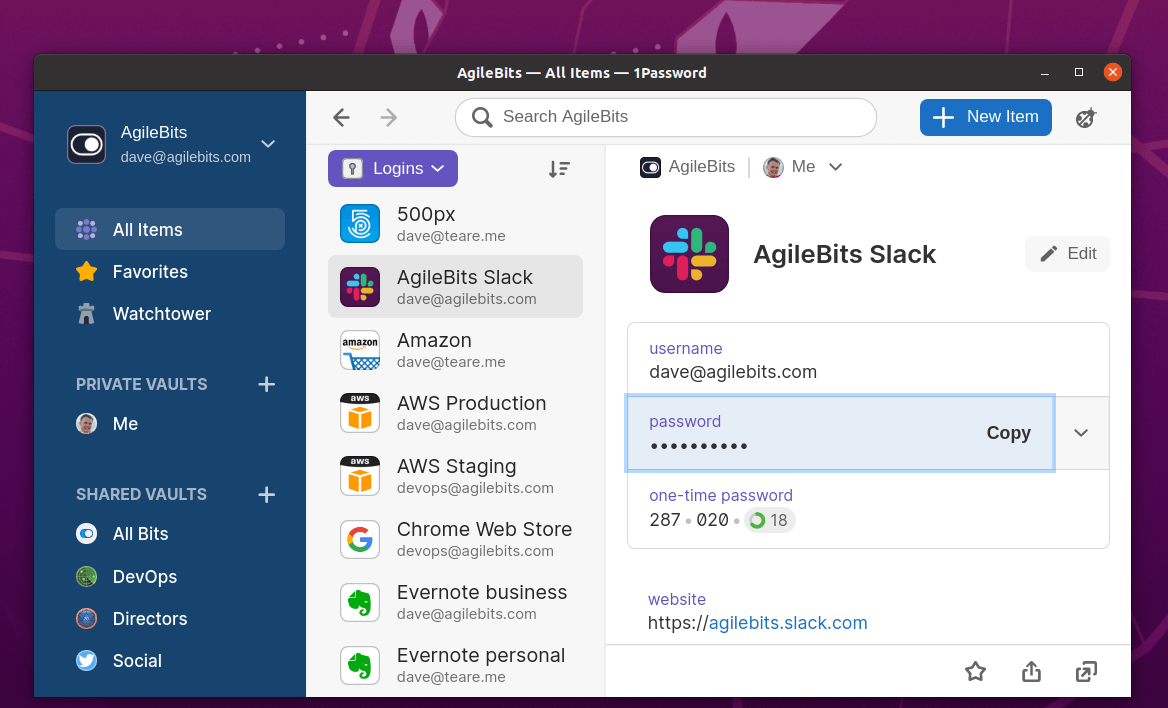This screenshot has width=1168, height=708.
Task: Open the password field options chevron
Action: tap(1080, 433)
